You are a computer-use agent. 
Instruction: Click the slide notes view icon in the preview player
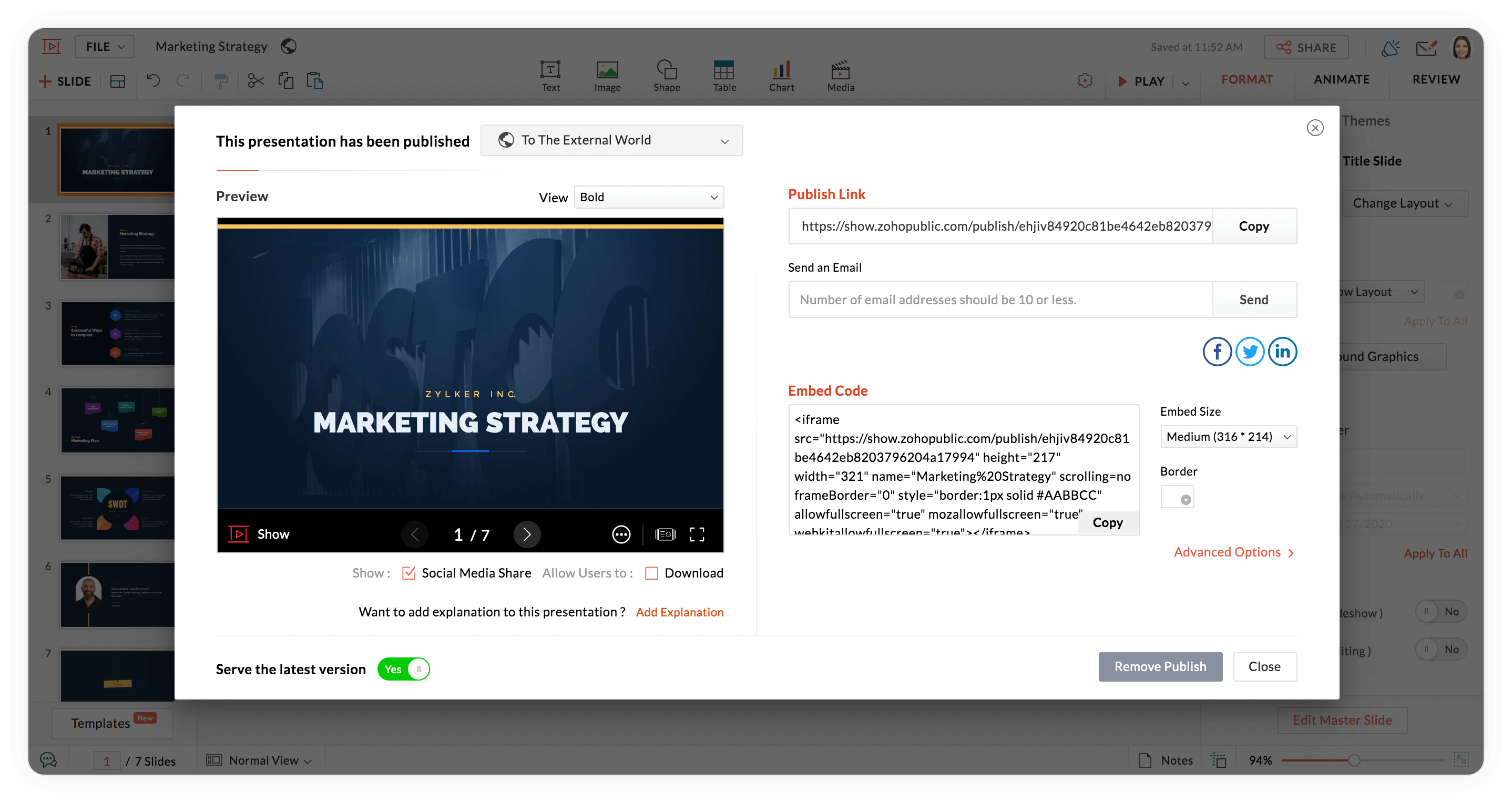click(x=665, y=534)
